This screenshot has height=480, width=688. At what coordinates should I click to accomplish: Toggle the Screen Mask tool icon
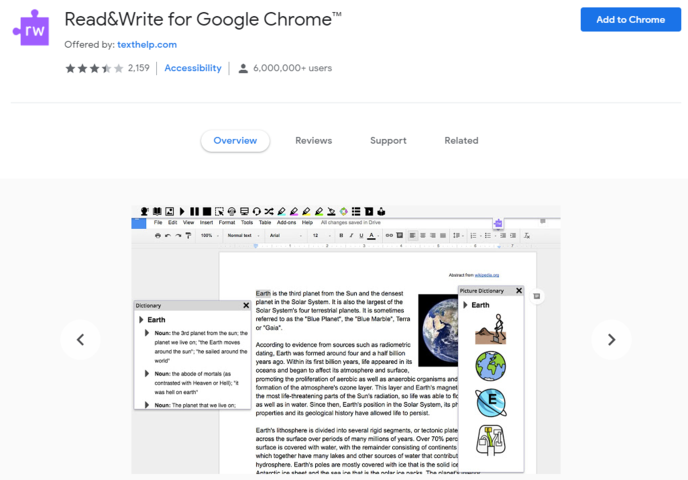[244, 211]
